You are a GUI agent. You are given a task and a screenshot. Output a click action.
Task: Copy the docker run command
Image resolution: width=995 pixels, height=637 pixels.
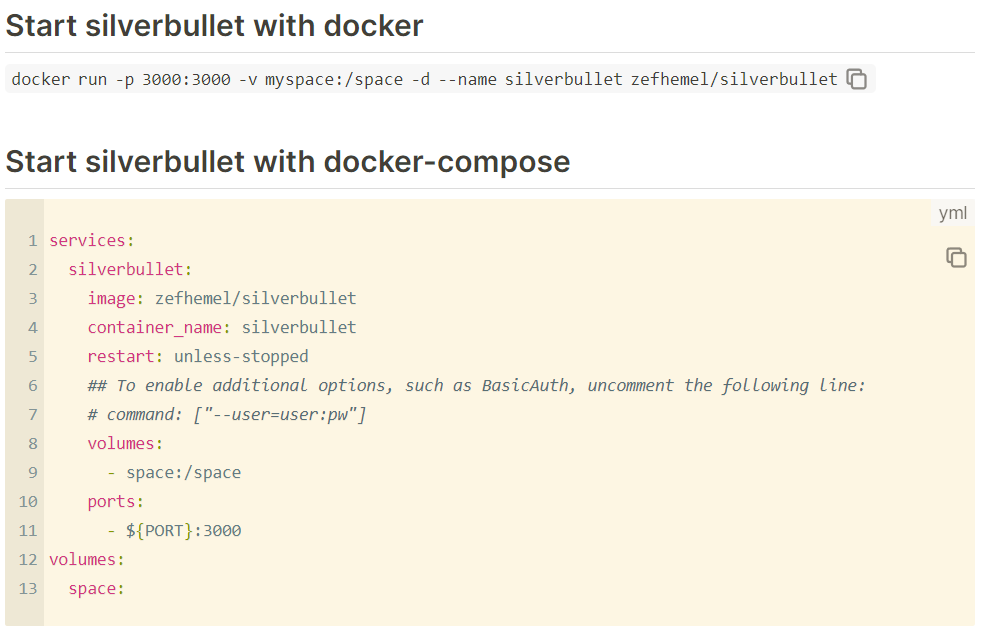[857, 78]
